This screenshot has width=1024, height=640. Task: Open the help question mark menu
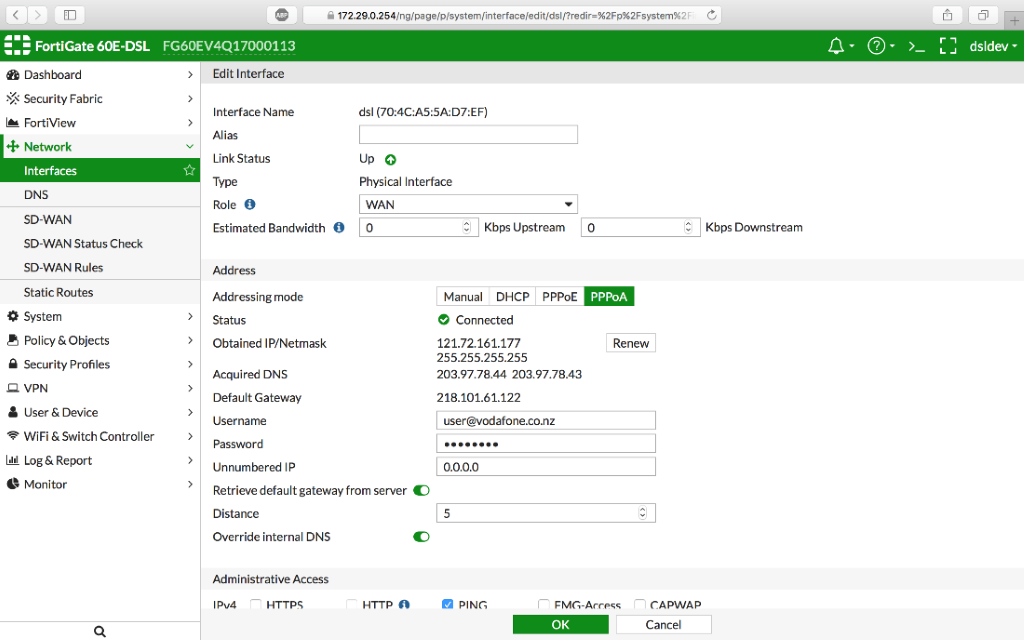[x=876, y=46]
